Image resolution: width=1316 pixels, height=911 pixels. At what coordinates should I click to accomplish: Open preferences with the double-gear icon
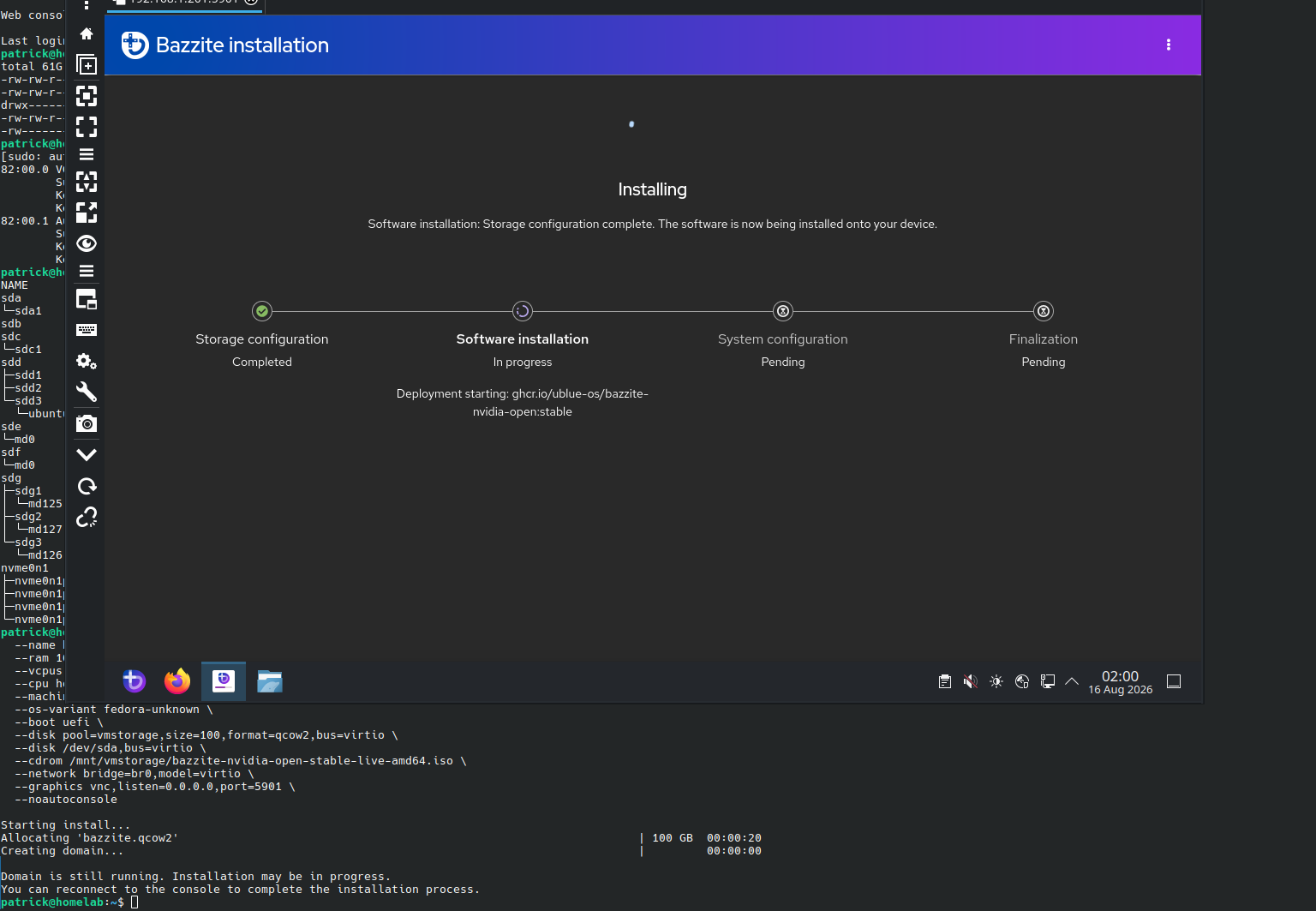87,361
